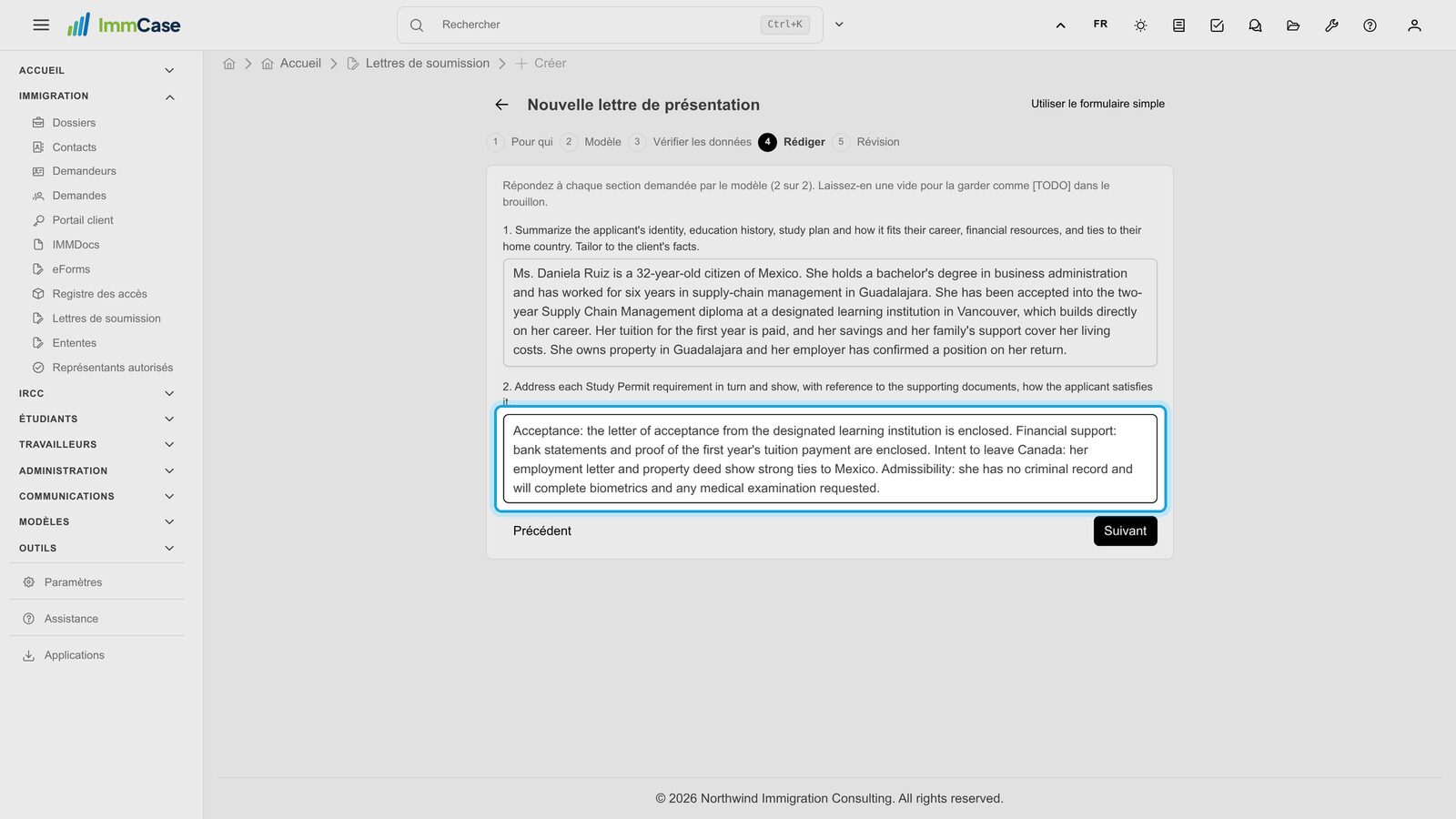The image size is (1456, 819).
Task: Open the dropdown arrow next to search
Action: [839, 25]
